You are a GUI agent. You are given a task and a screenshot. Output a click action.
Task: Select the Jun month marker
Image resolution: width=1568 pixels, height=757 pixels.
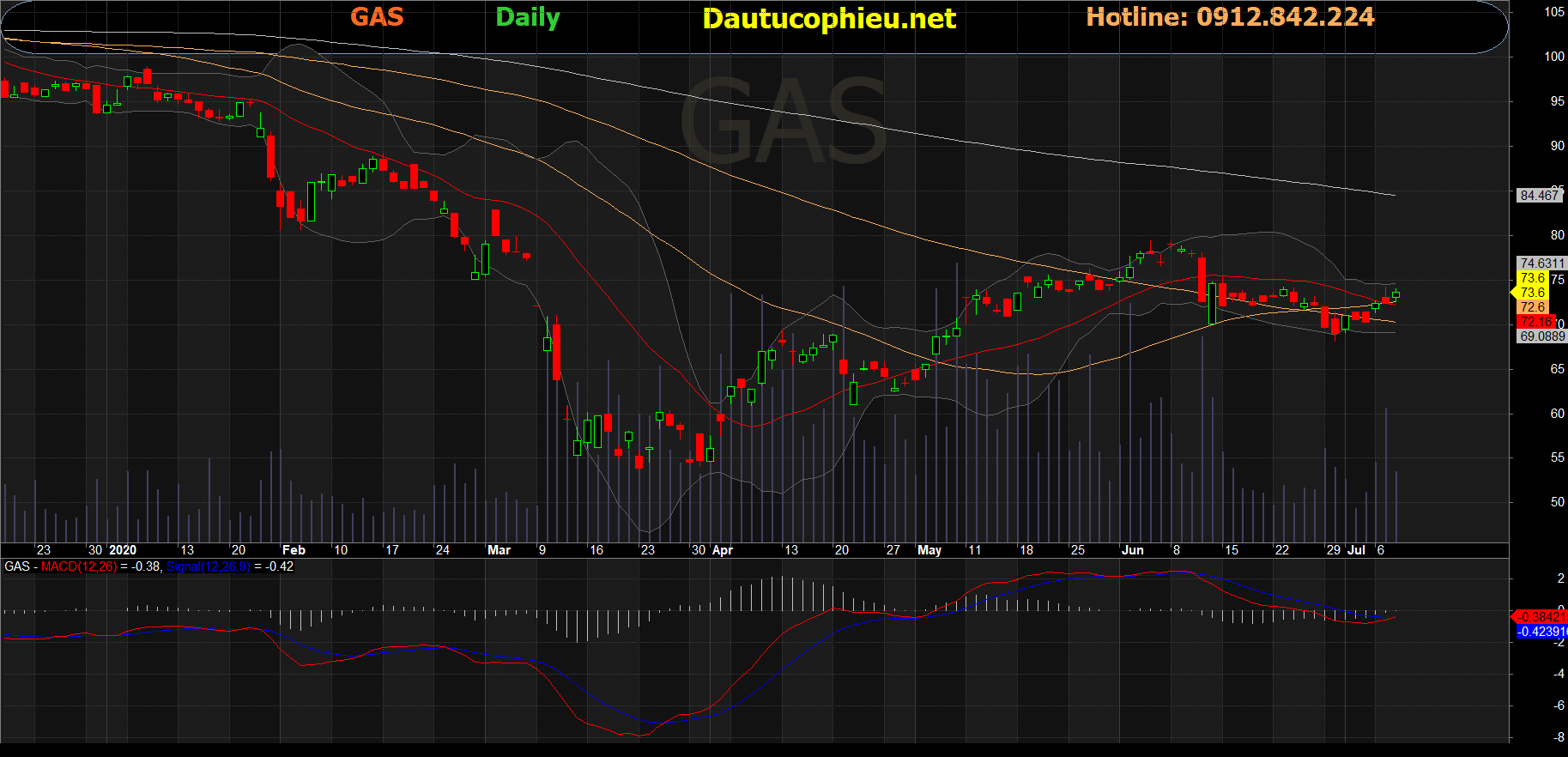click(x=1133, y=550)
